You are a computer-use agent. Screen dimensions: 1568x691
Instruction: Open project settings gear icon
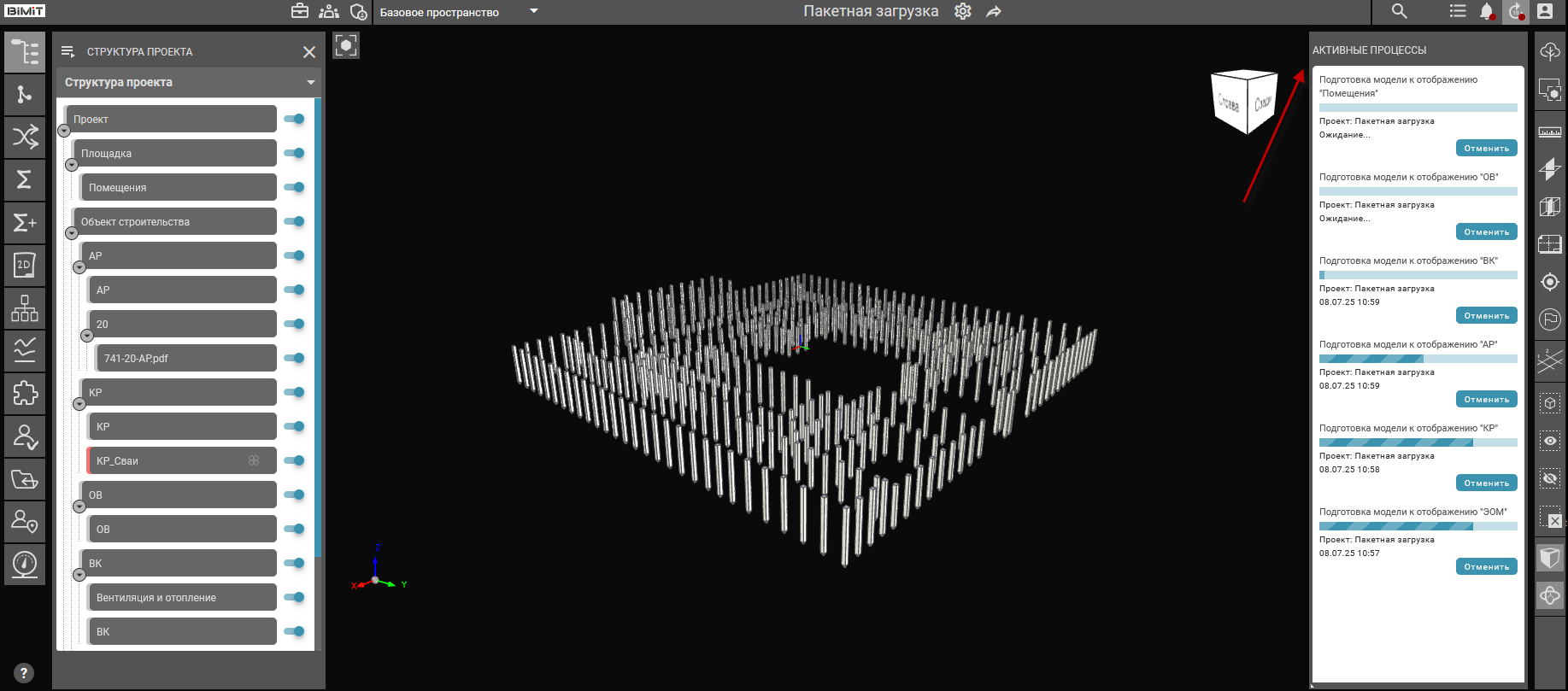point(963,12)
